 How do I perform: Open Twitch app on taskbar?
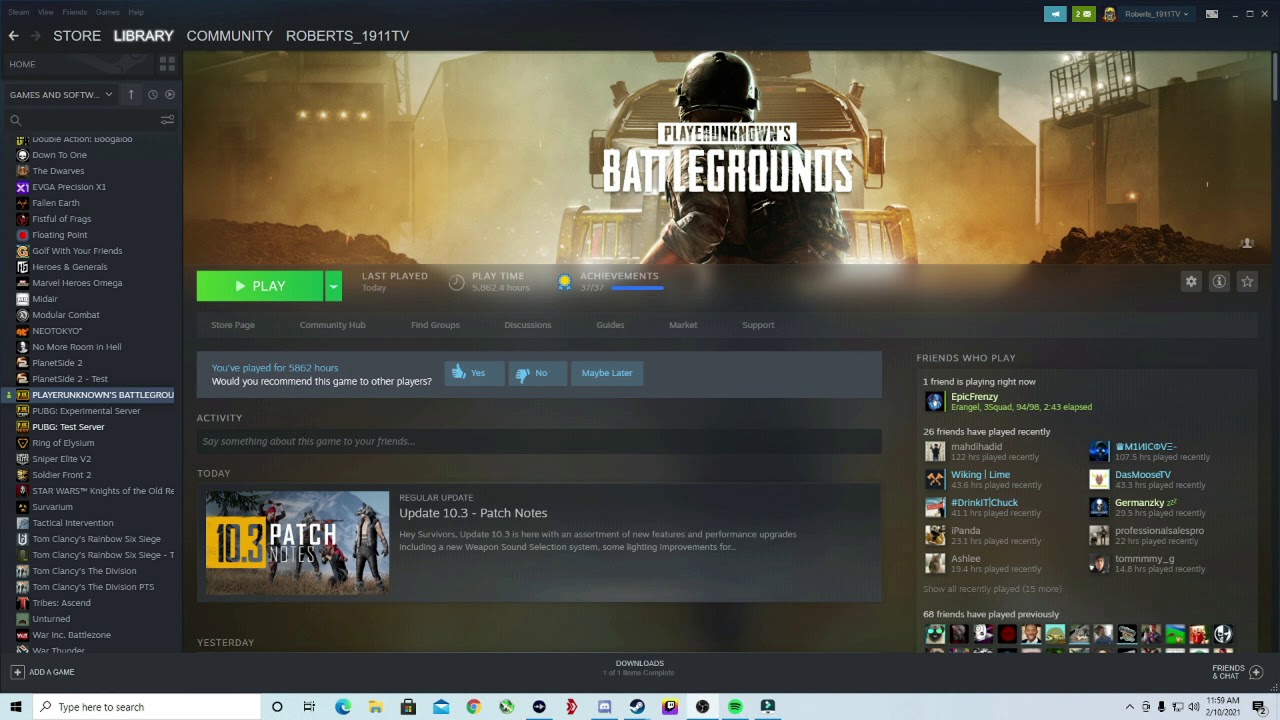click(670, 707)
